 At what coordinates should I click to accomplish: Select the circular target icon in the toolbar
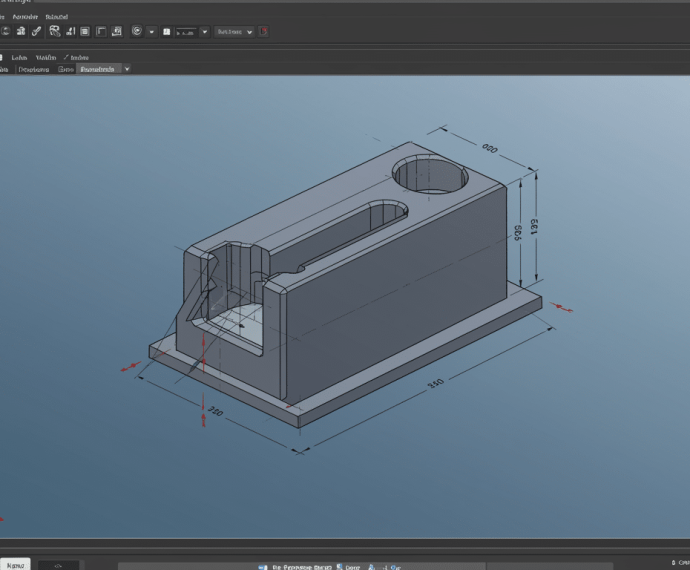(137, 31)
